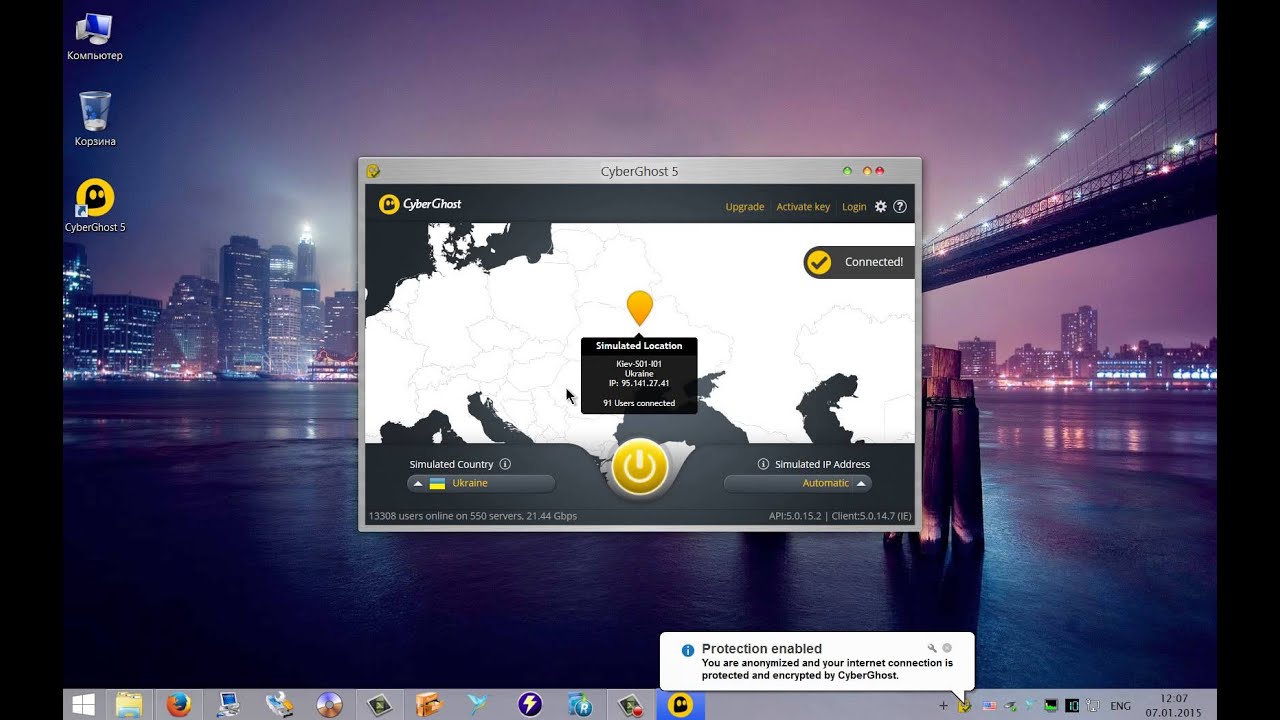The image size is (1280, 720).
Task: Dismiss the Protection enabled notification
Action: (x=947, y=648)
